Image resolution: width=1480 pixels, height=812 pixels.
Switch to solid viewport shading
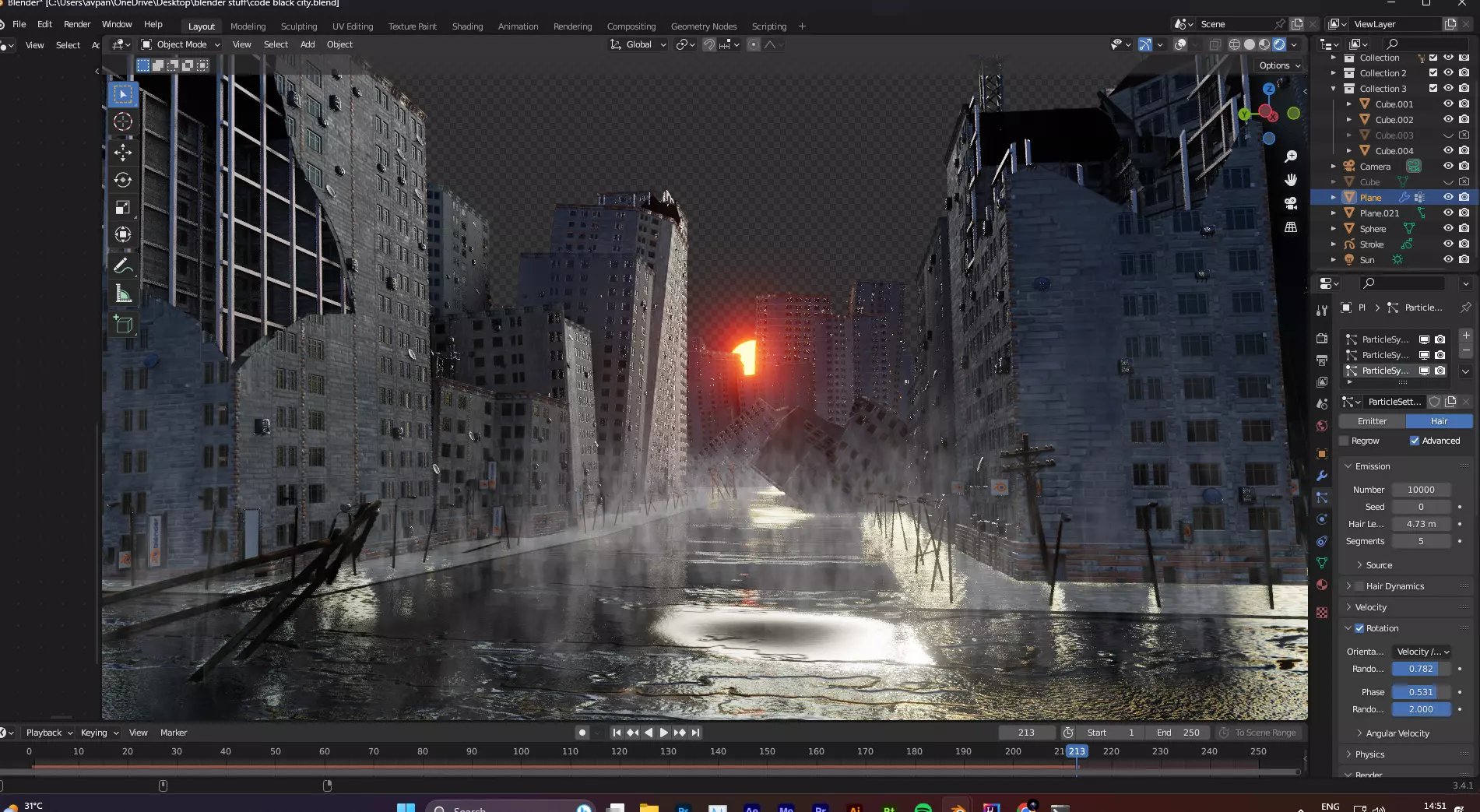[x=1250, y=44]
